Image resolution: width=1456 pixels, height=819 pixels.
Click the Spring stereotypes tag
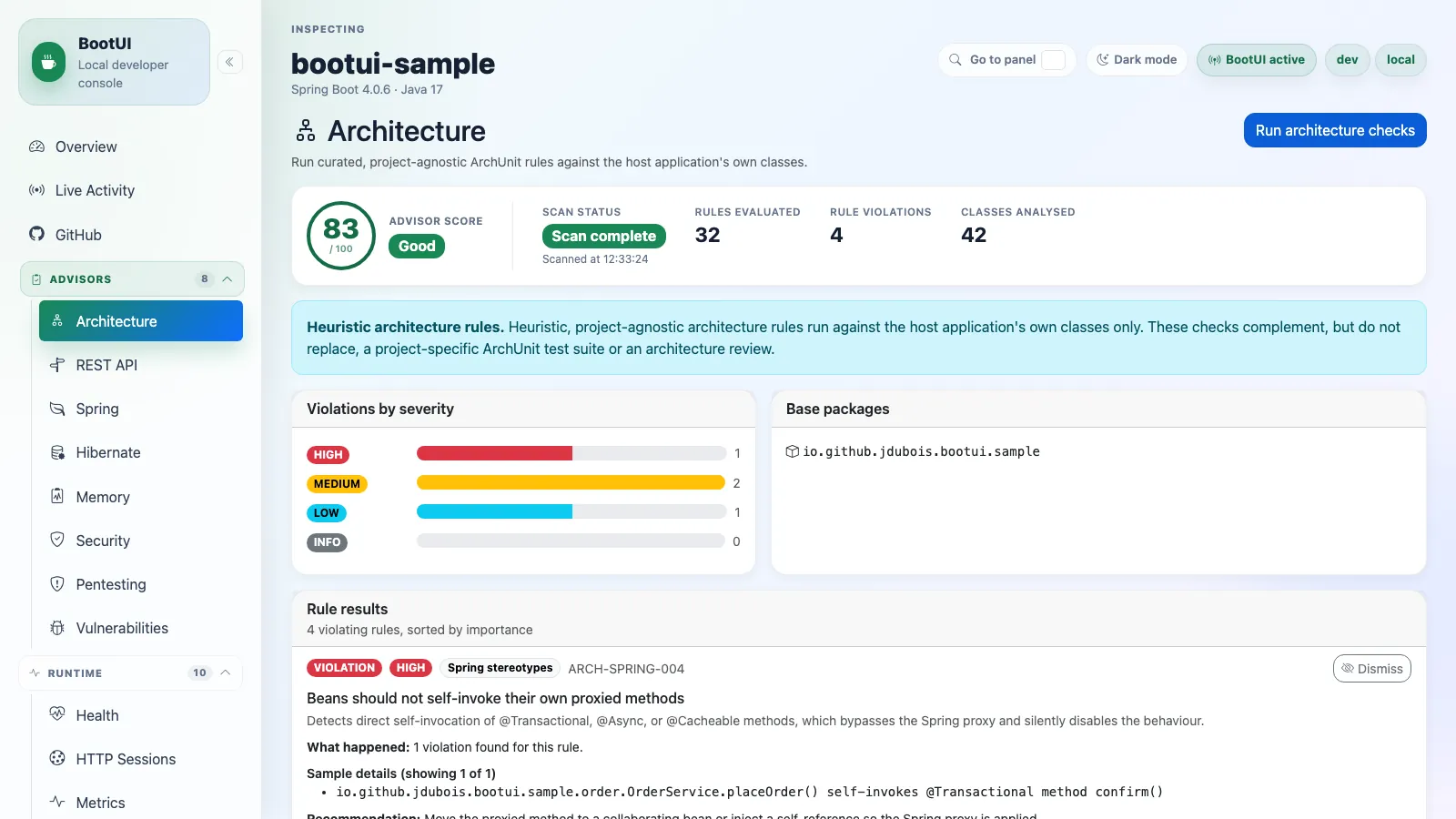(500, 668)
